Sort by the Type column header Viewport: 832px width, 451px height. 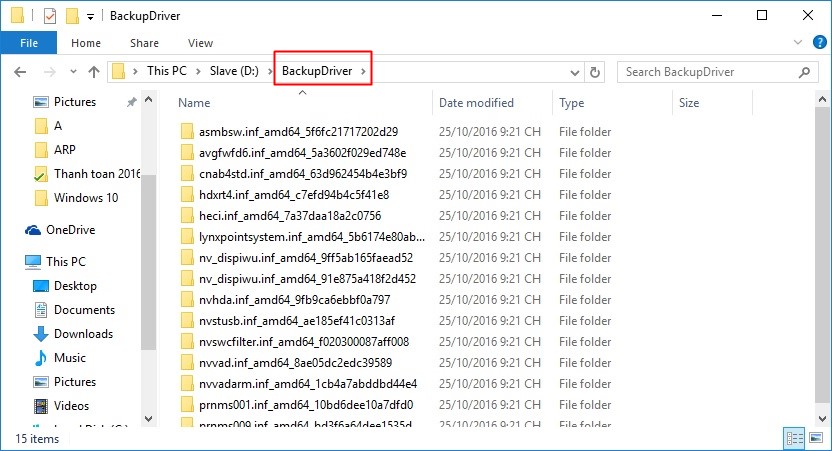571,103
